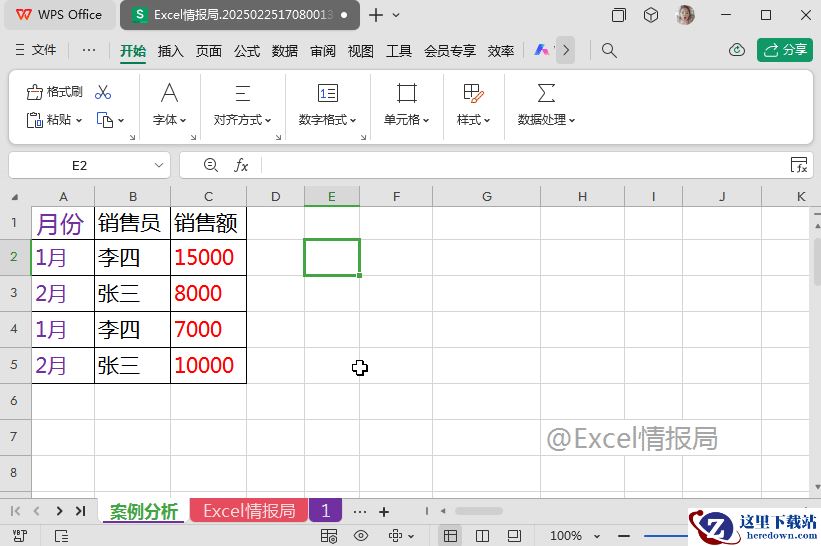
Task: Click the zoom lookup icon in formula bar
Action: pyautogui.click(x=210, y=165)
